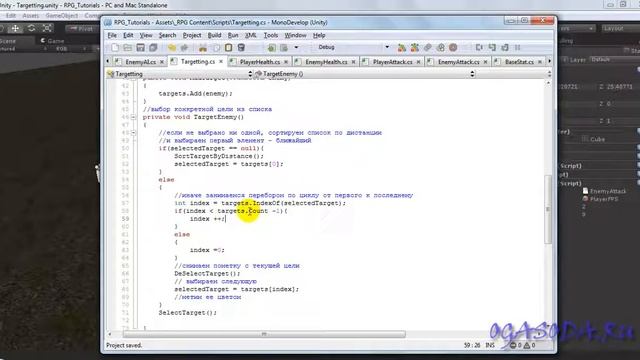Open the Search menu
This screenshot has width=640, height=360.
point(167,36)
